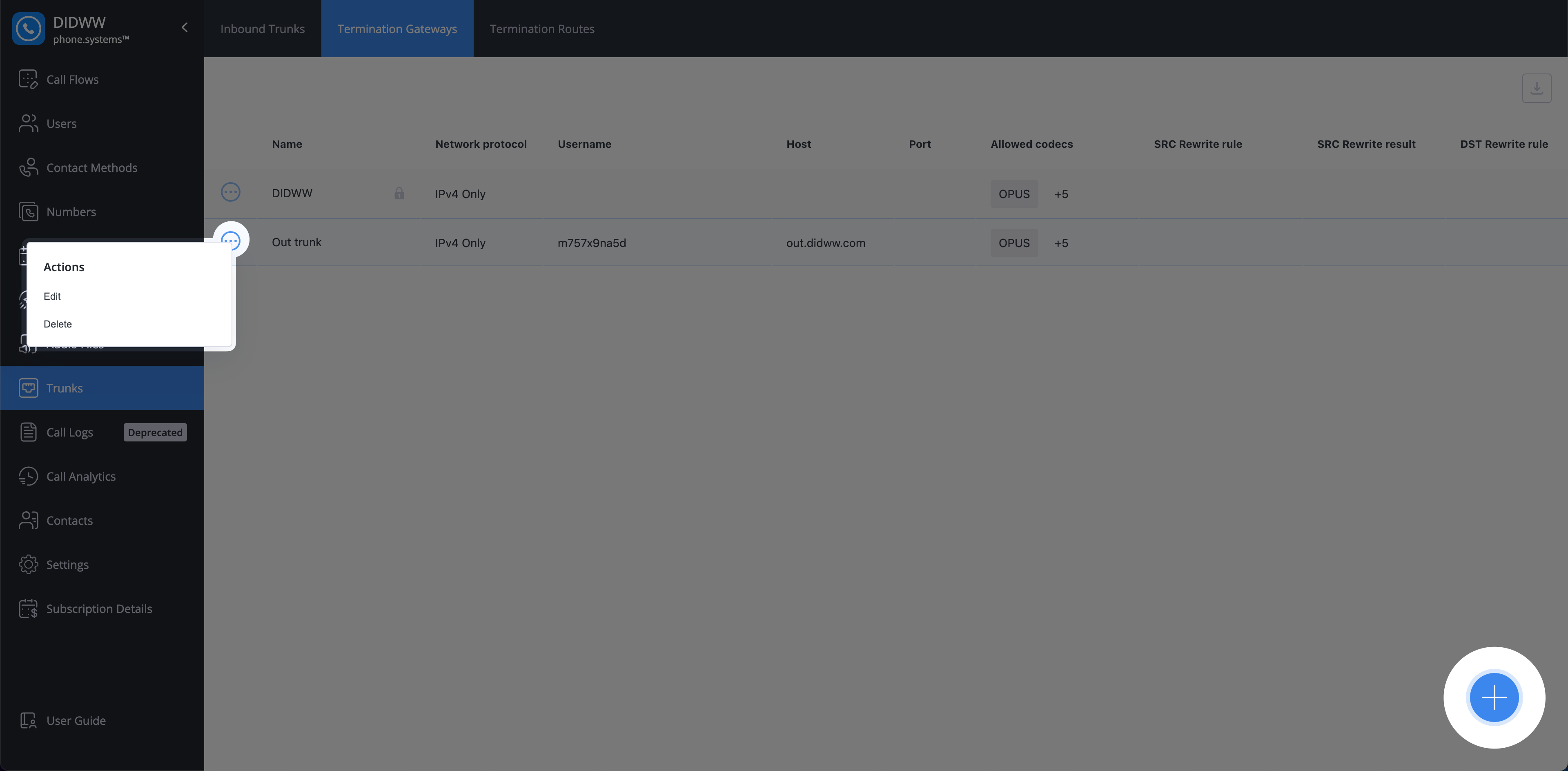
Task: Click the Deprecated badge next to Call Logs
Action: tap(155, 432)
